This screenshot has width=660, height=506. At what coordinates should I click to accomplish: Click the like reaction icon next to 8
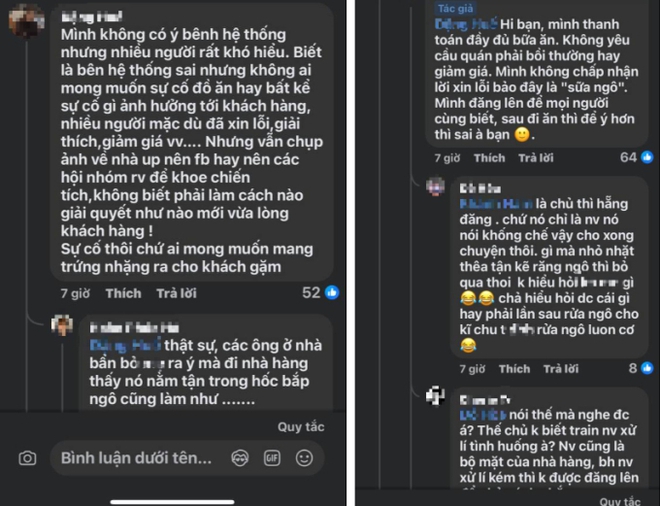click(649, 368)
